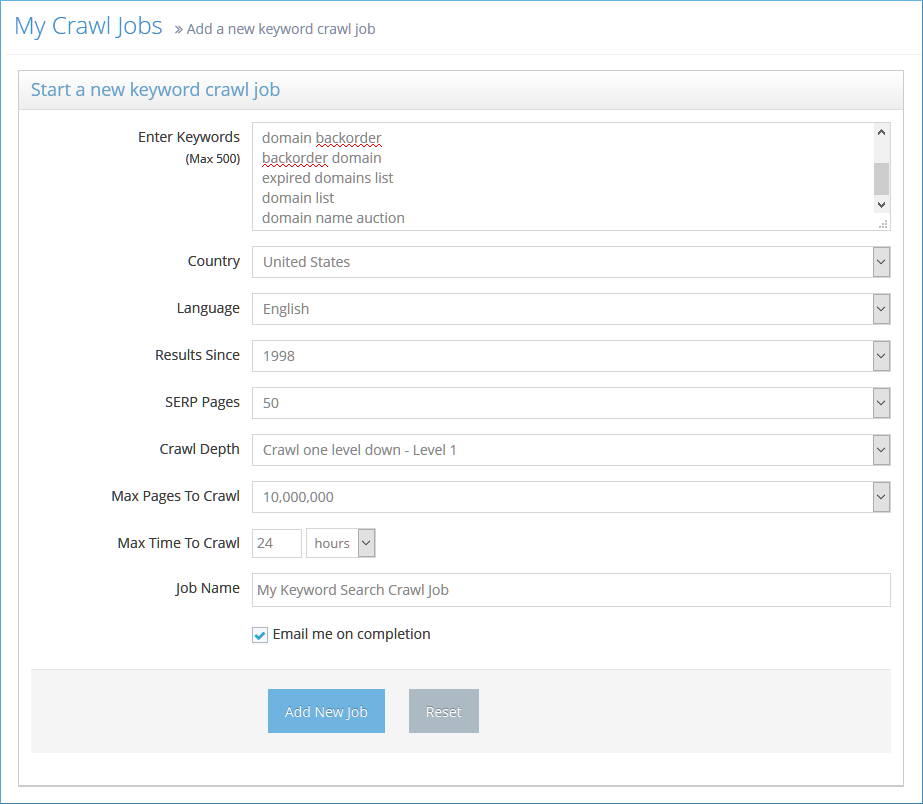Open the Results Since dropdown showing 1998
The height and width of the screenshot is (804, 923).
pos(571,356)
